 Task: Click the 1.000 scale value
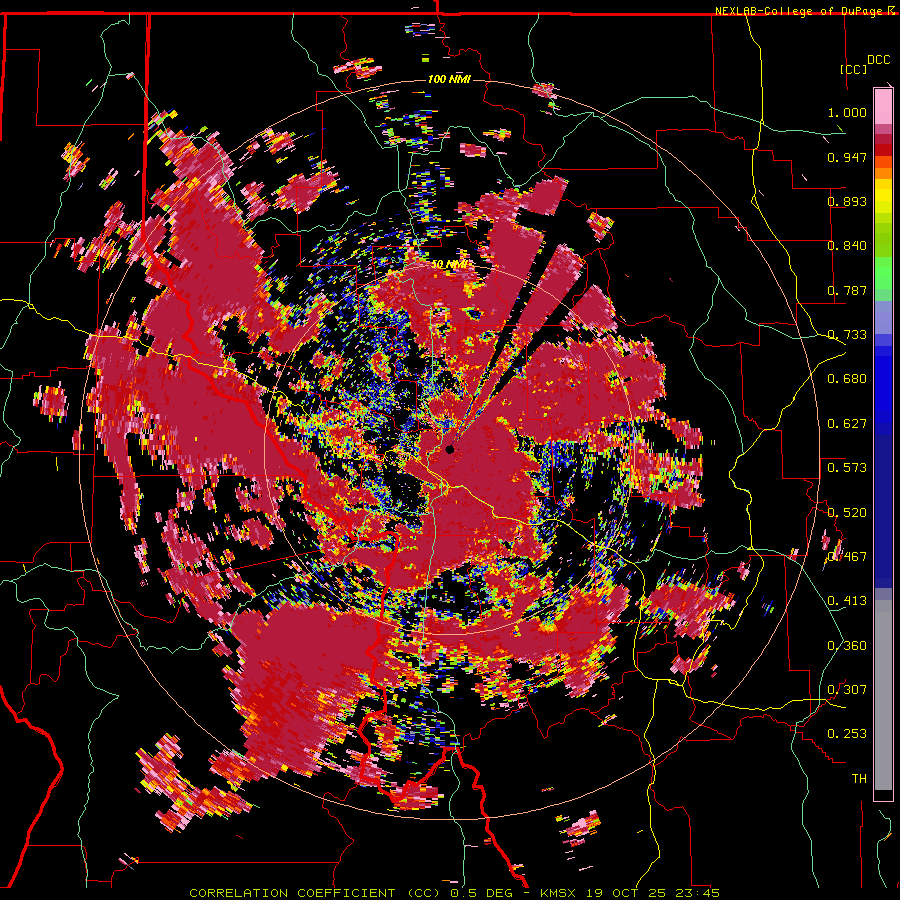click(847, 112)
